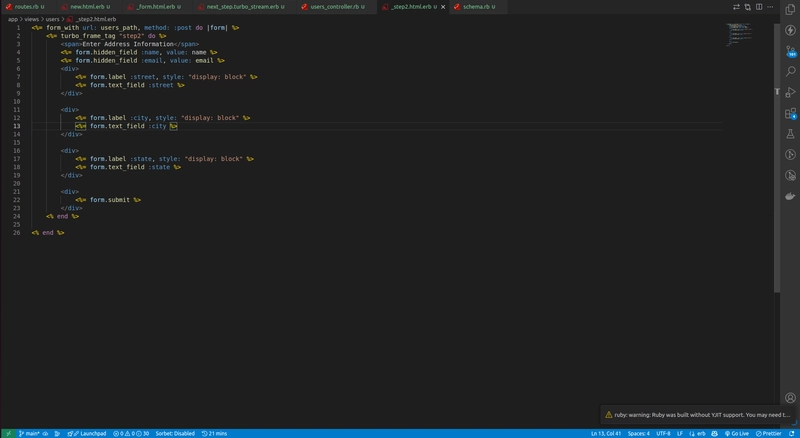800x438 pixels.
Task: Start server with Go Live
Action: click(736, 433)
